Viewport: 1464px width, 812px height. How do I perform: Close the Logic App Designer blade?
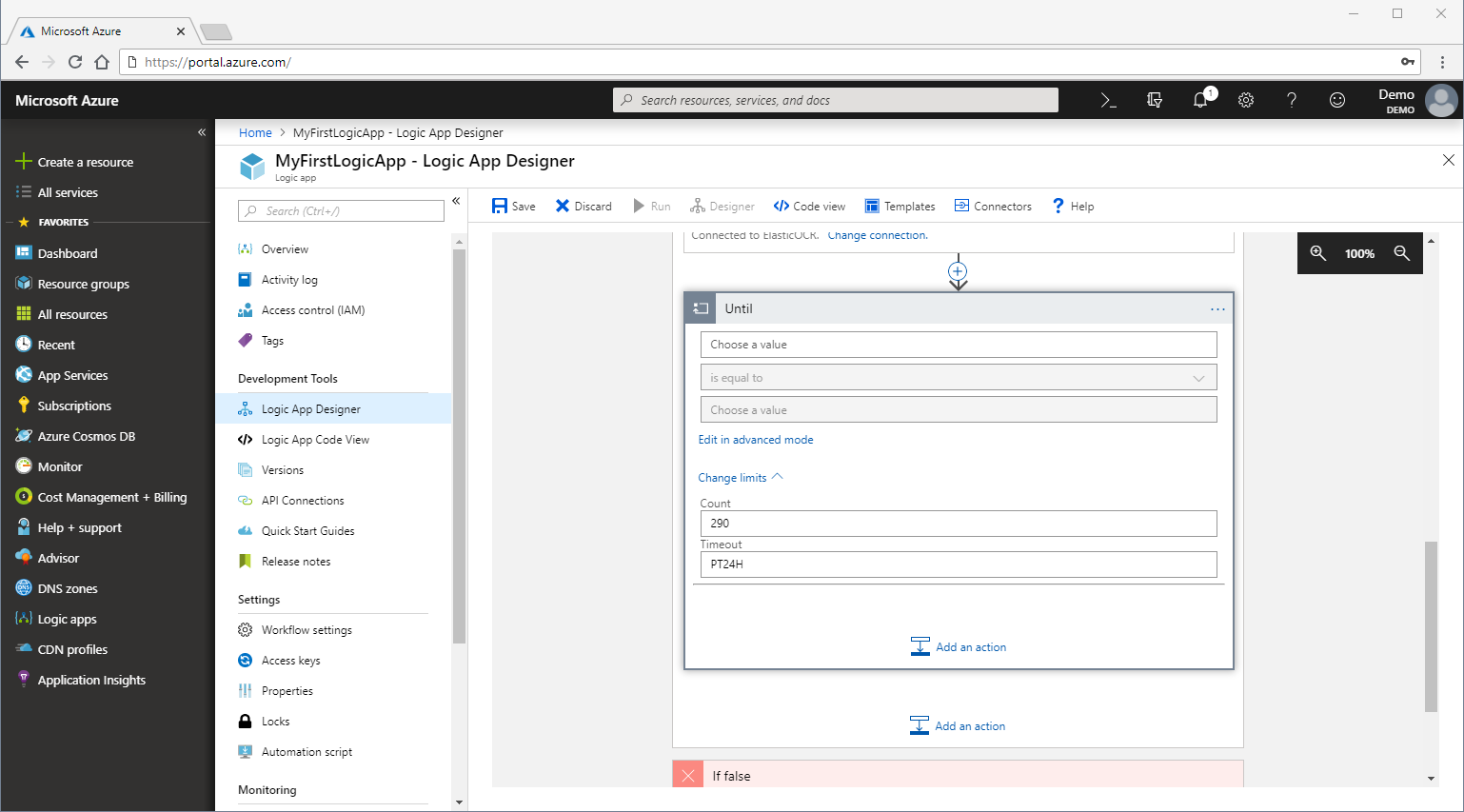tap(1448, 160)
